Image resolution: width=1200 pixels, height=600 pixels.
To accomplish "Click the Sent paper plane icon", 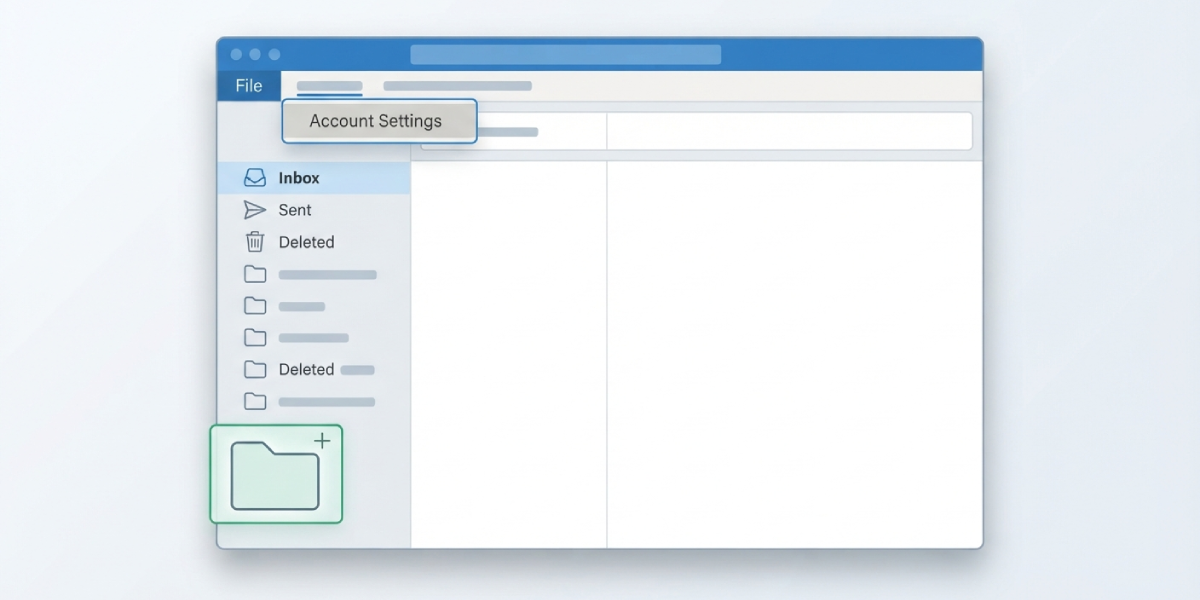I will pyautogui.click(x=255, y=210).
